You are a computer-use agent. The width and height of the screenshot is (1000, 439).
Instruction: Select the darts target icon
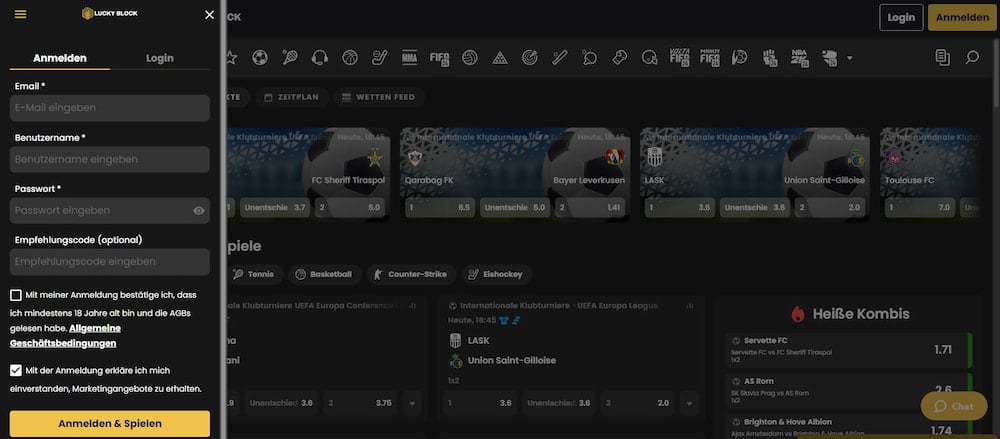(x=529, y=58)
